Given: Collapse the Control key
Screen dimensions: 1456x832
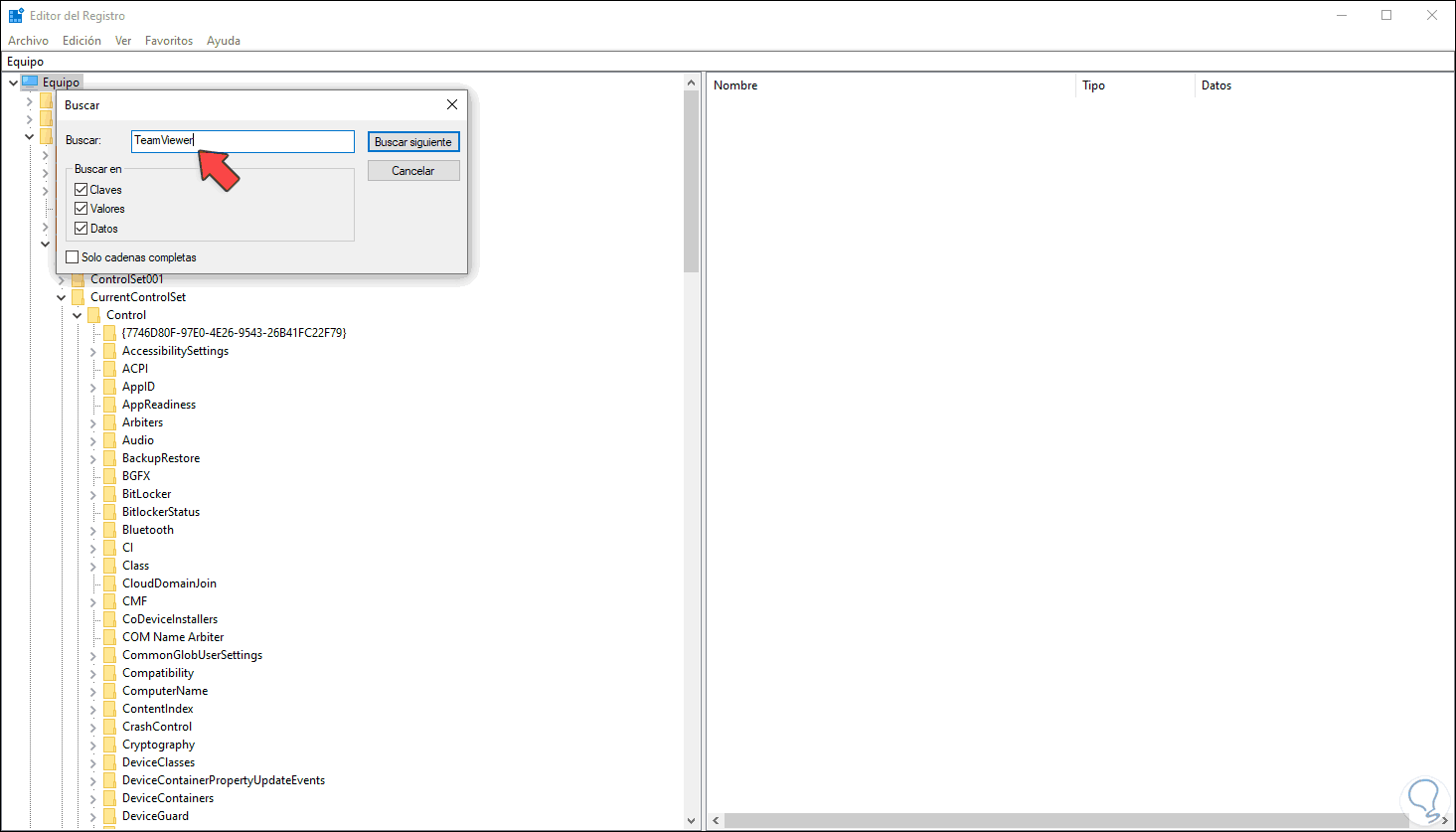Looking at the screenshot, I should [x=78, y=315].
